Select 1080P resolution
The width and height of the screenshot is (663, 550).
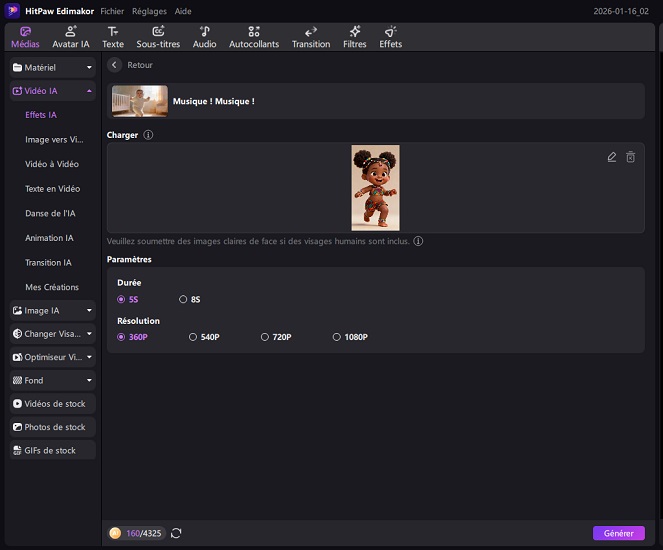337,337
